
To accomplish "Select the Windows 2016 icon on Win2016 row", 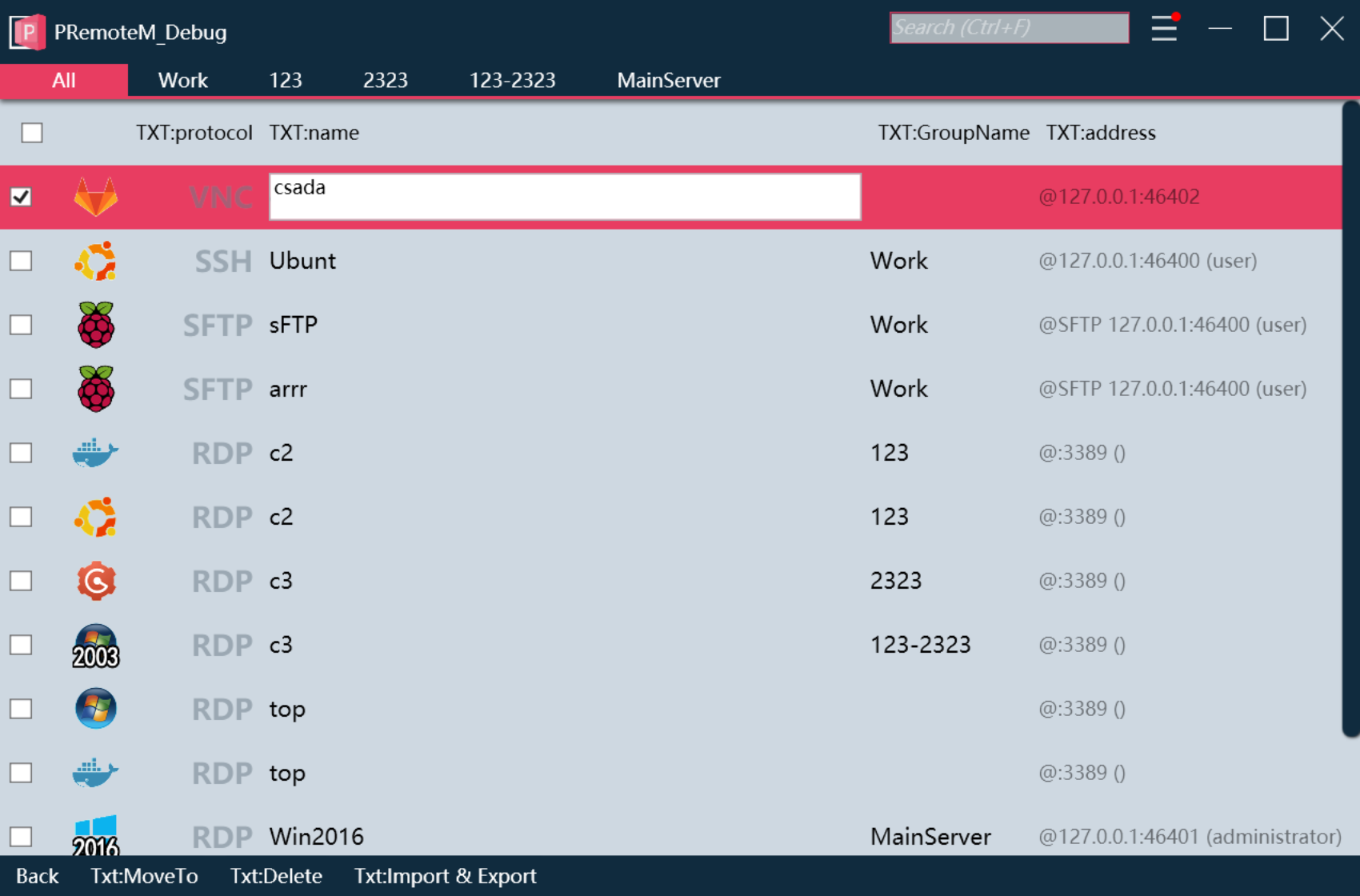I will point(95,836).
